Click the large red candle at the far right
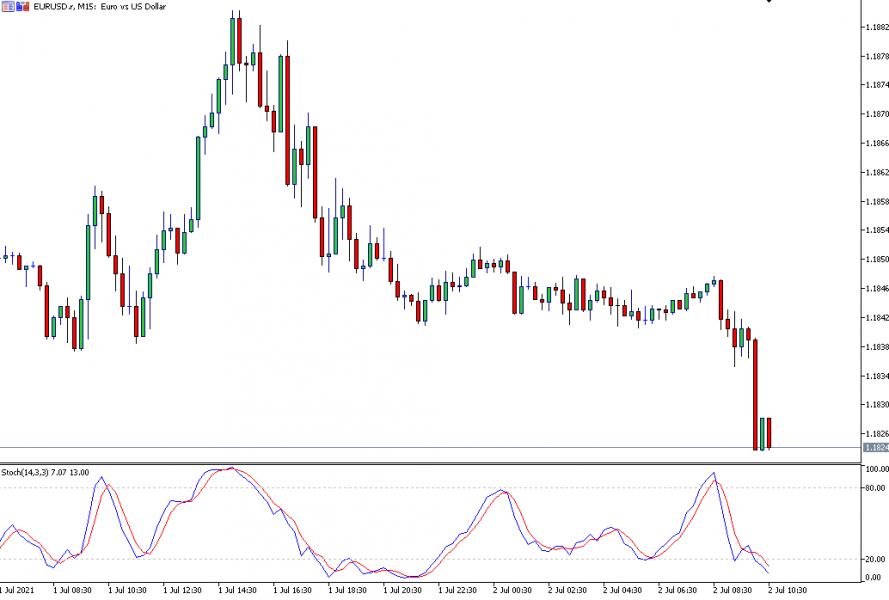The image size is (889, 600). (x=756, y=395)
